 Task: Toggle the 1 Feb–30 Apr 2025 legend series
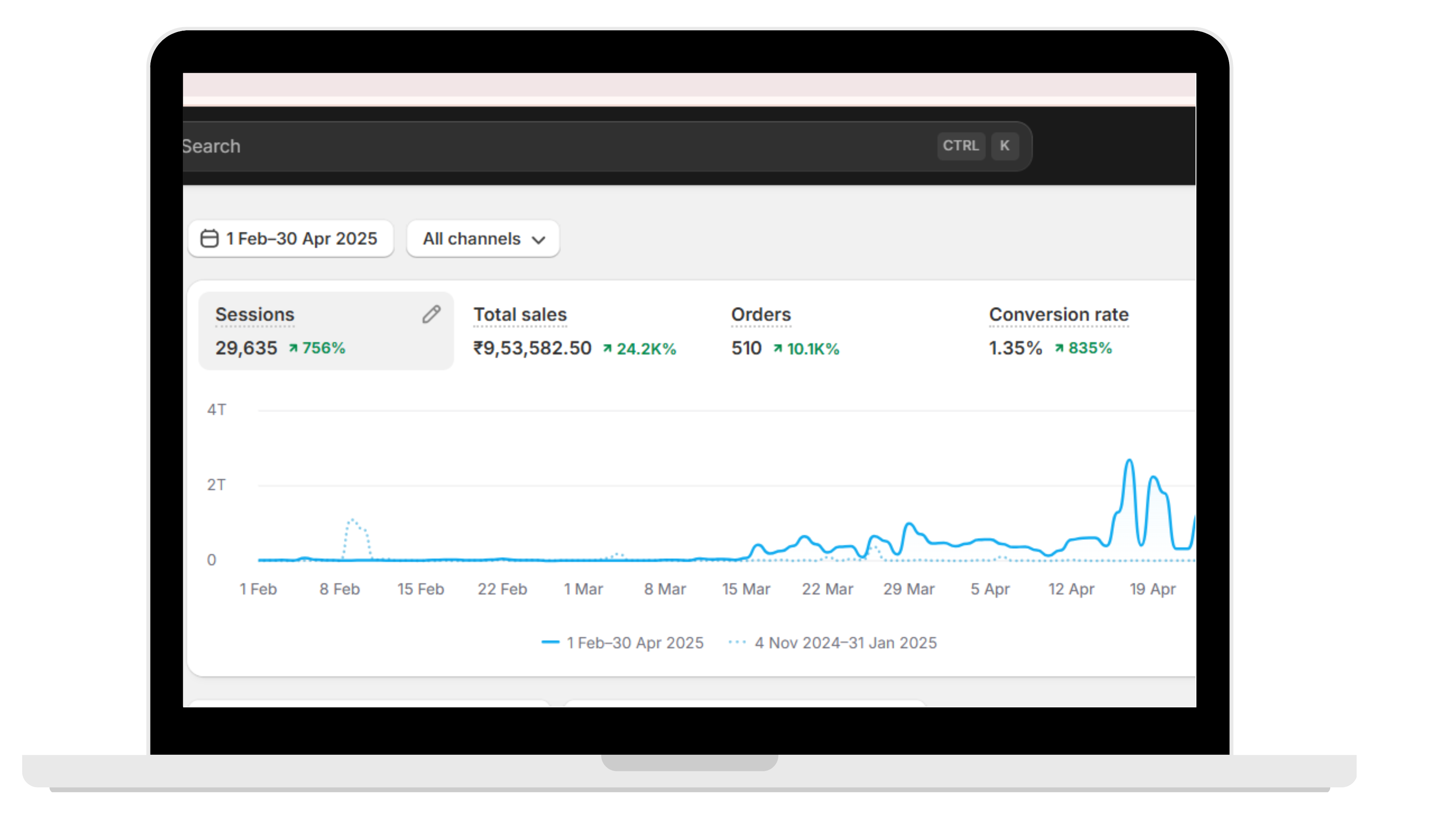tap(623, 643)
